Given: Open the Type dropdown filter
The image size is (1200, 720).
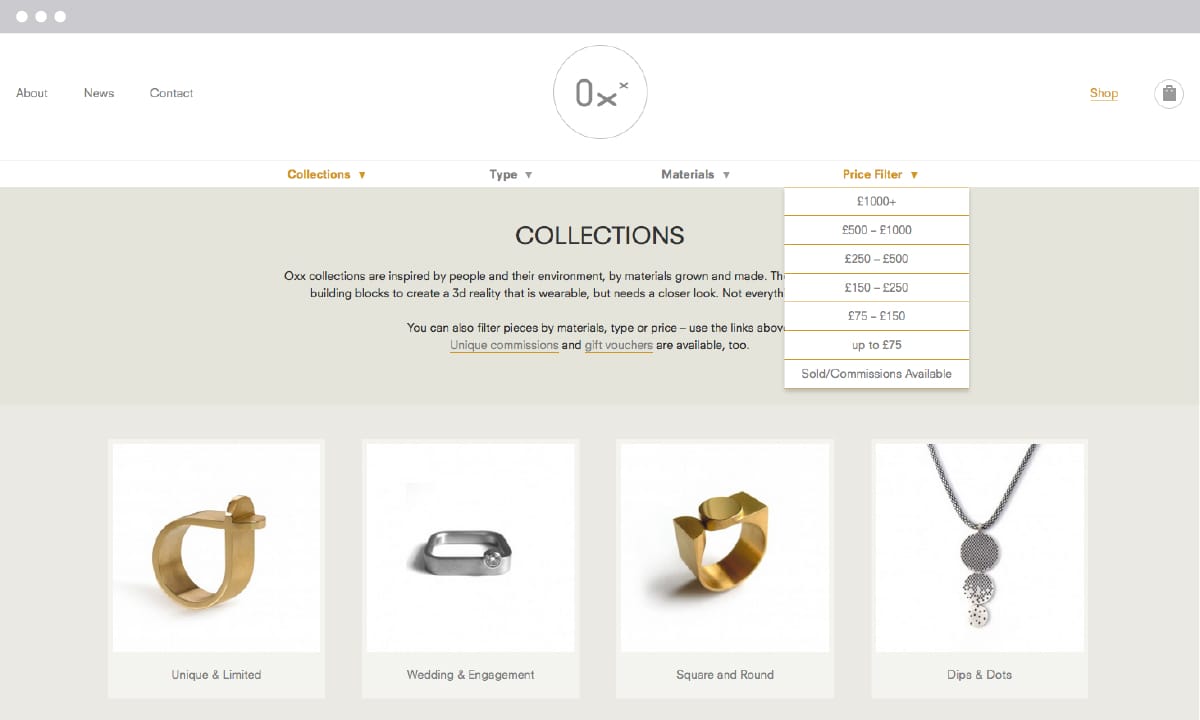Looking at the screenshot, I should tap(510, 174).
